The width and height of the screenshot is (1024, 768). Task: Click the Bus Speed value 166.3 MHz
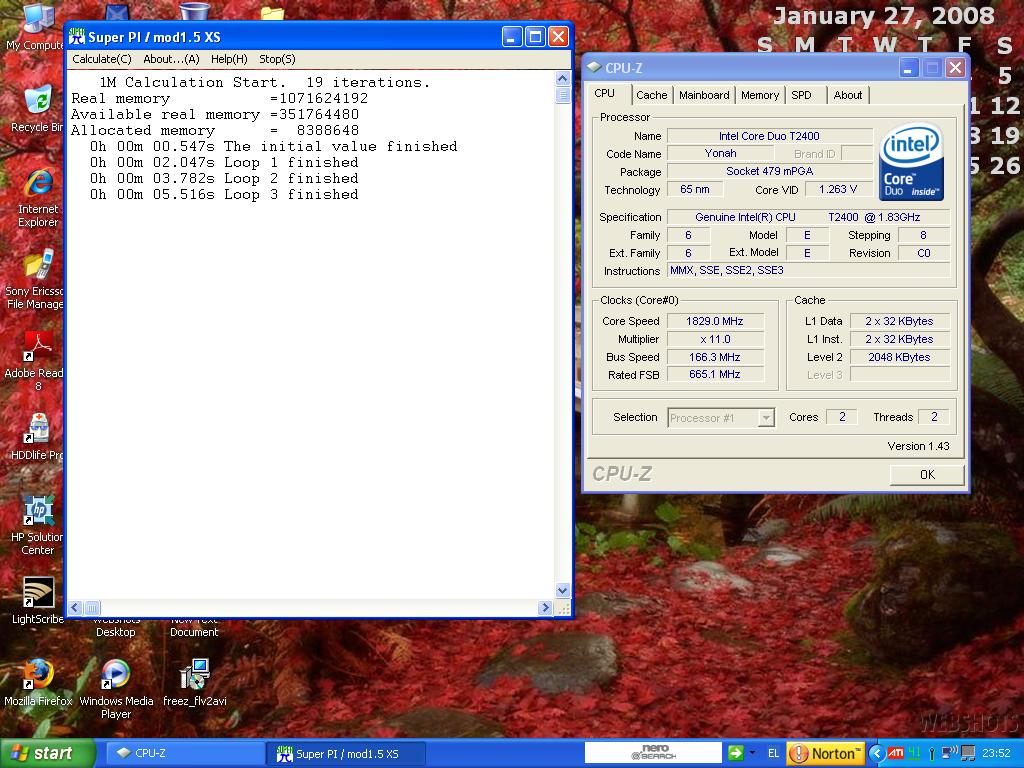click(x=714, y=357)
